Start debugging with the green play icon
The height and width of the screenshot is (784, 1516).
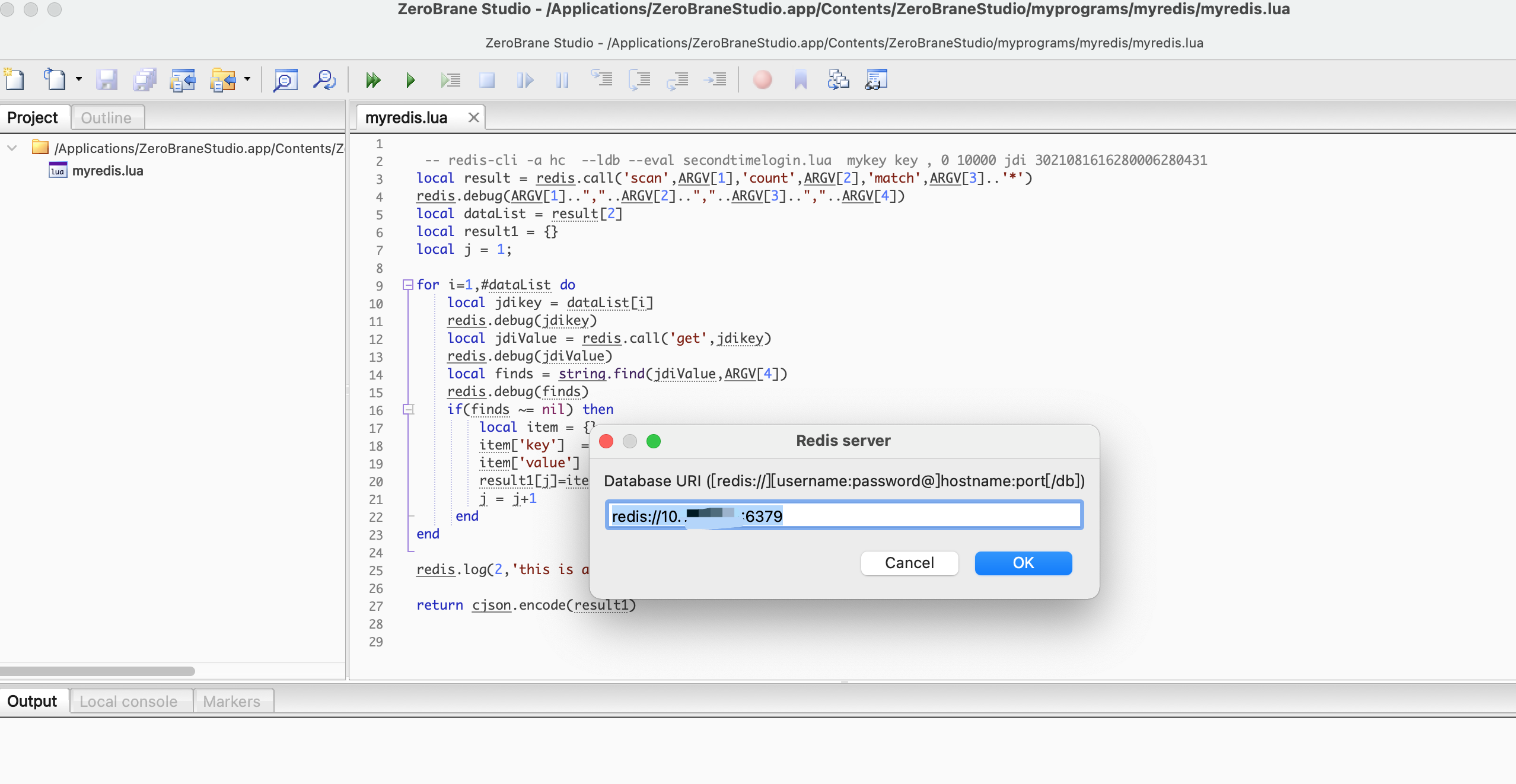[x=410, y=79]
